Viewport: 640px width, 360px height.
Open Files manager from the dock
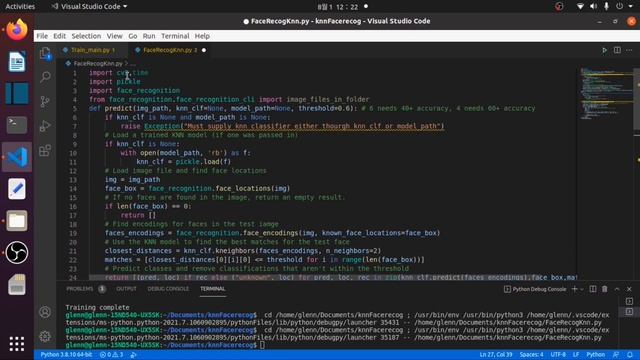point(17,221)
